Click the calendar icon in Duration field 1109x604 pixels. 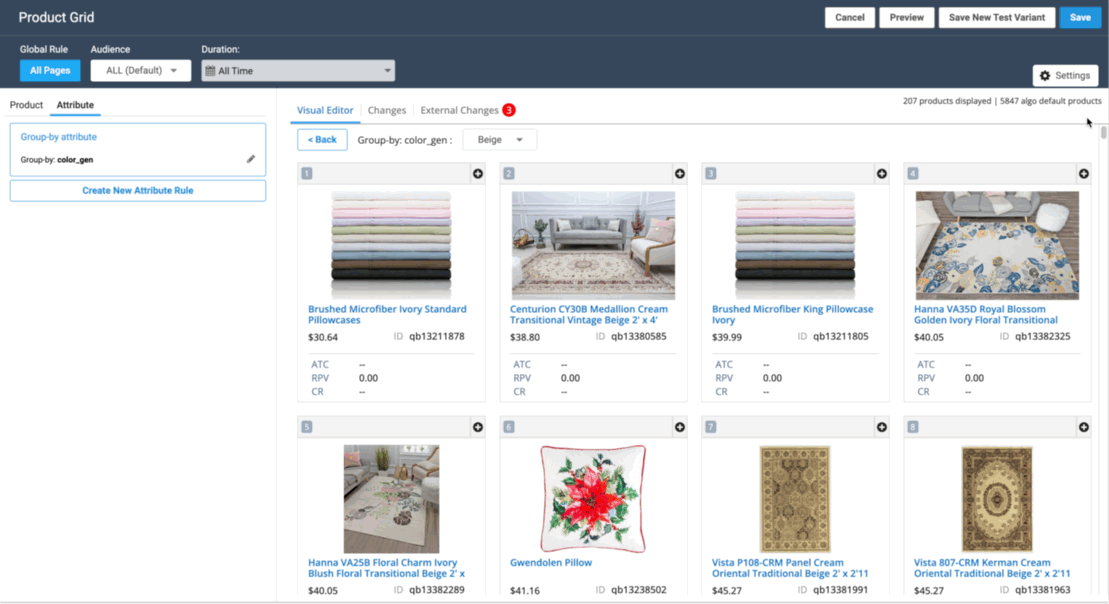210,71
